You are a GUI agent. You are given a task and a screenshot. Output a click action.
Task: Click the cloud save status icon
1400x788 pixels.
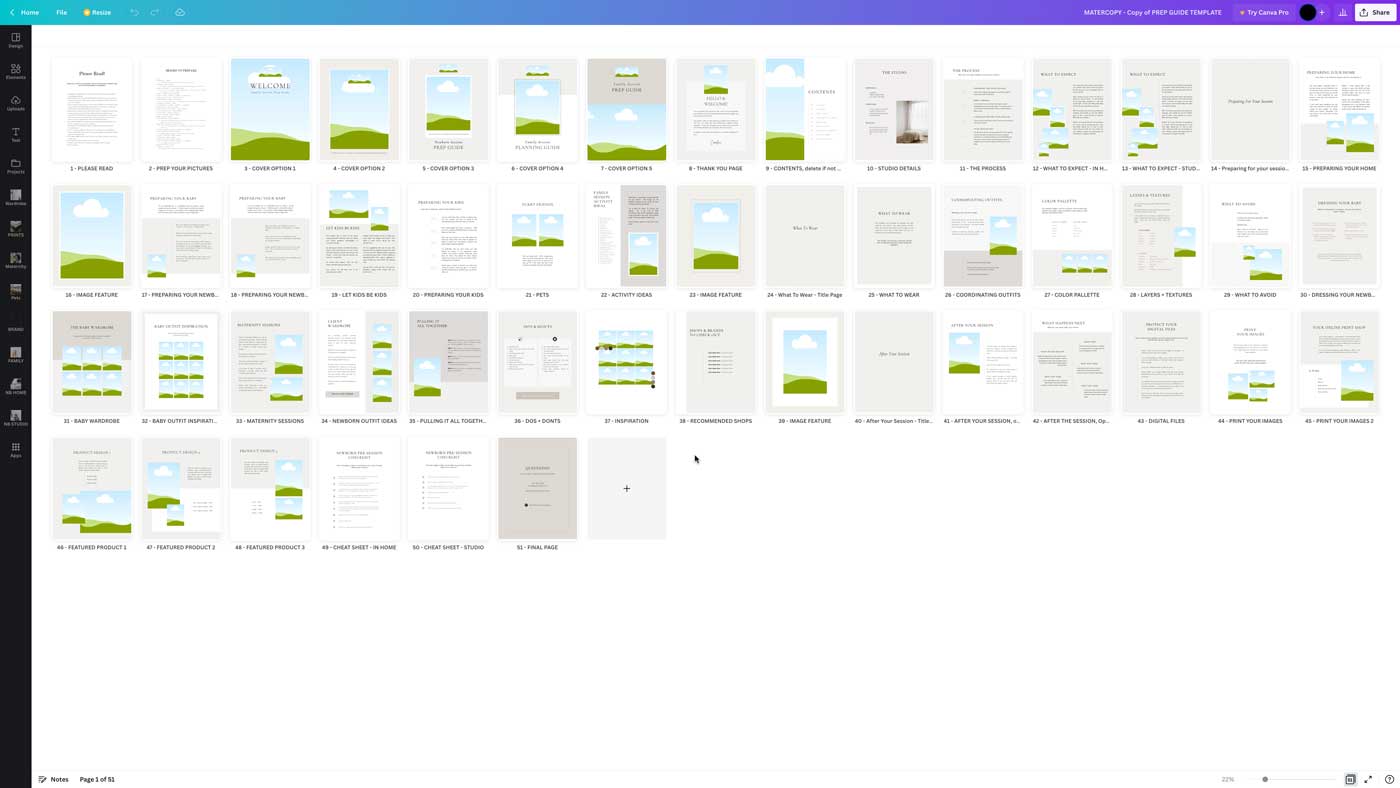click(180, 12)
